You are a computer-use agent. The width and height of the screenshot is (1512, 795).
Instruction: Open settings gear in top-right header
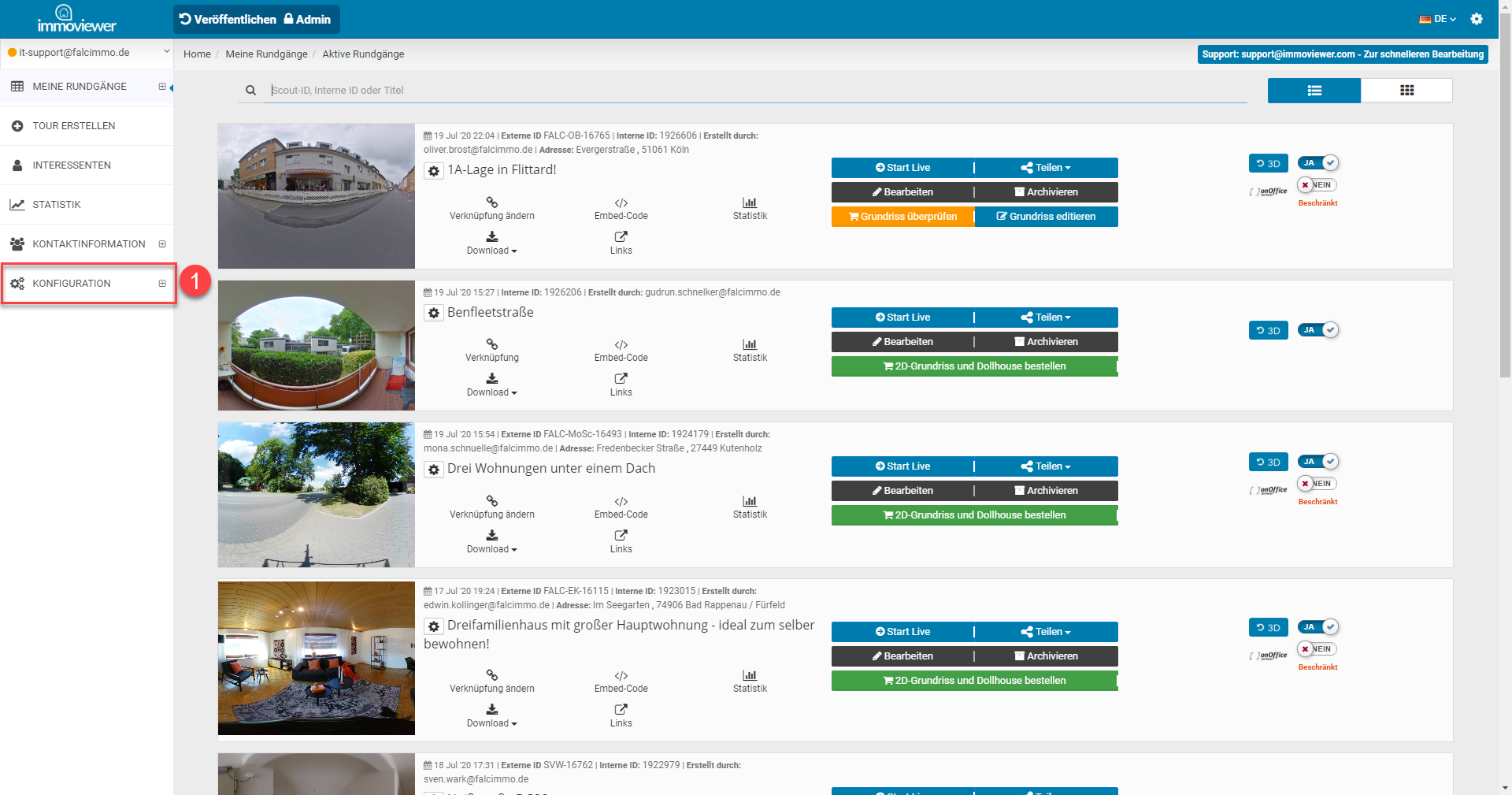[1477, 19]
